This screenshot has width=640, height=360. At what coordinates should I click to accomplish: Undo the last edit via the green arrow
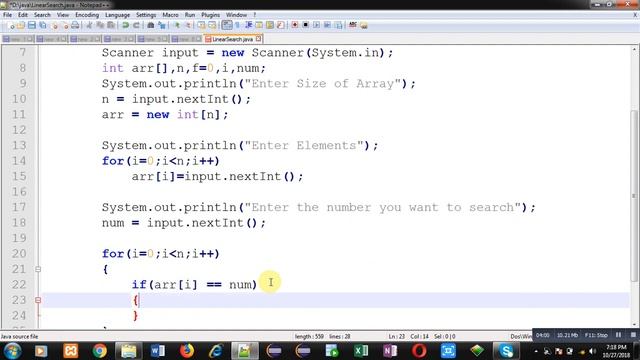click(x=125, y=25)
